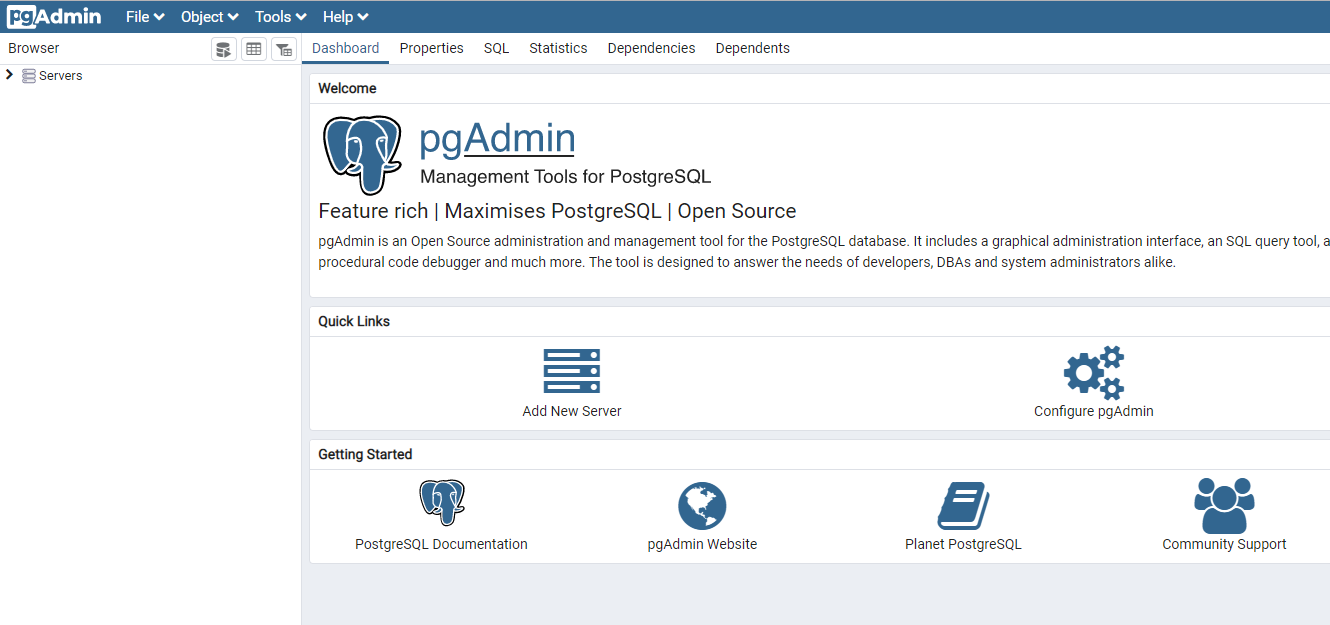Open the Community Support link
The height and width of the screenshot is (625, 1330).
(1224, 544)
